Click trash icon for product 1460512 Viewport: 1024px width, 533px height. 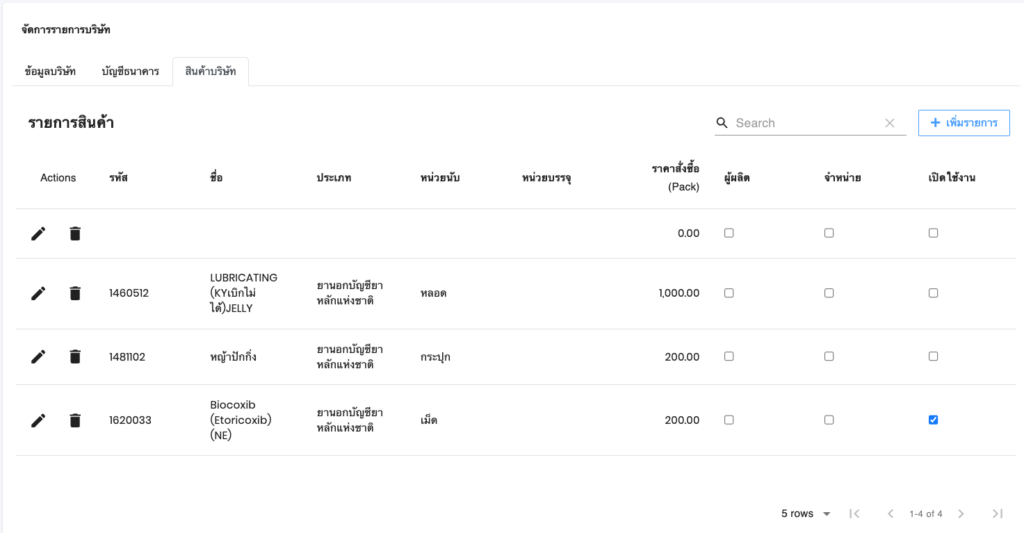(x=75, y=293)
